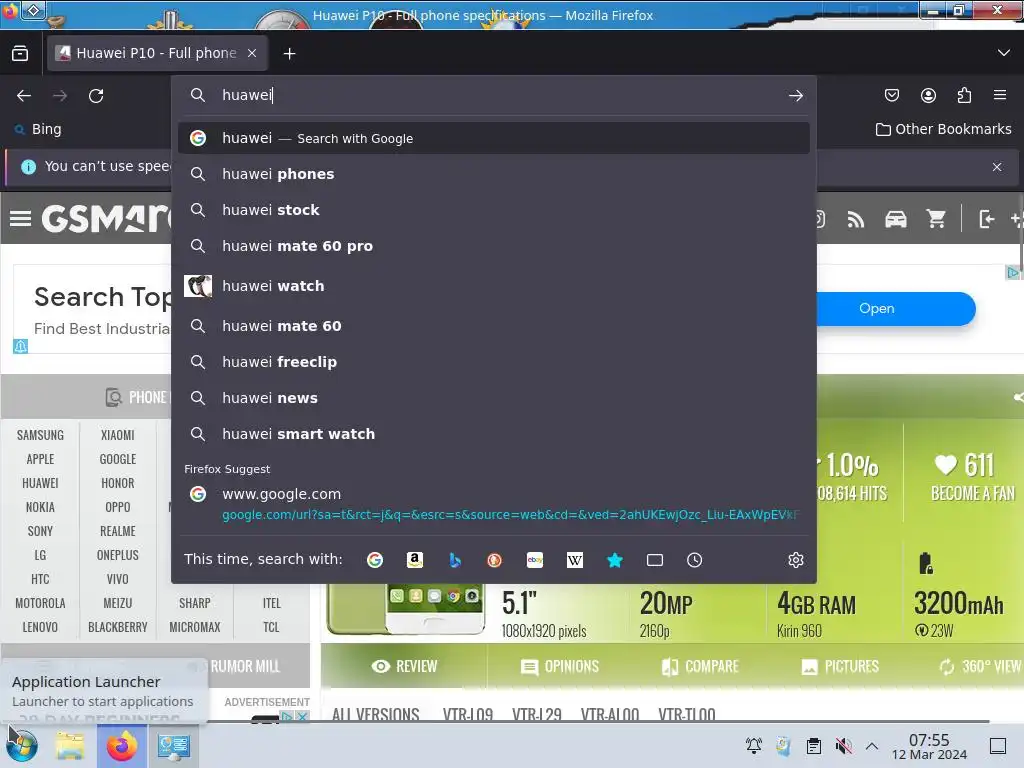The width and height of the screenshot is (1024, 768).
Task: Click the Firefox taskbar icon
Action: point(122,746)
